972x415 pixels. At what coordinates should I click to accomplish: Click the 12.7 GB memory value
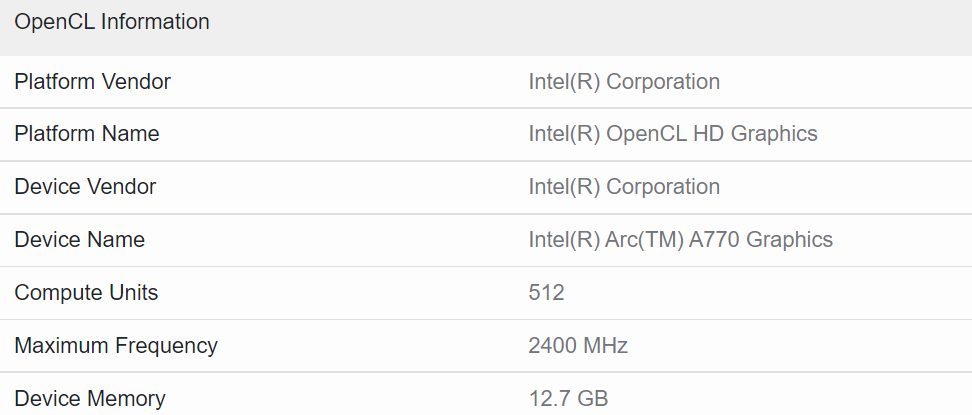pos(568,399)
